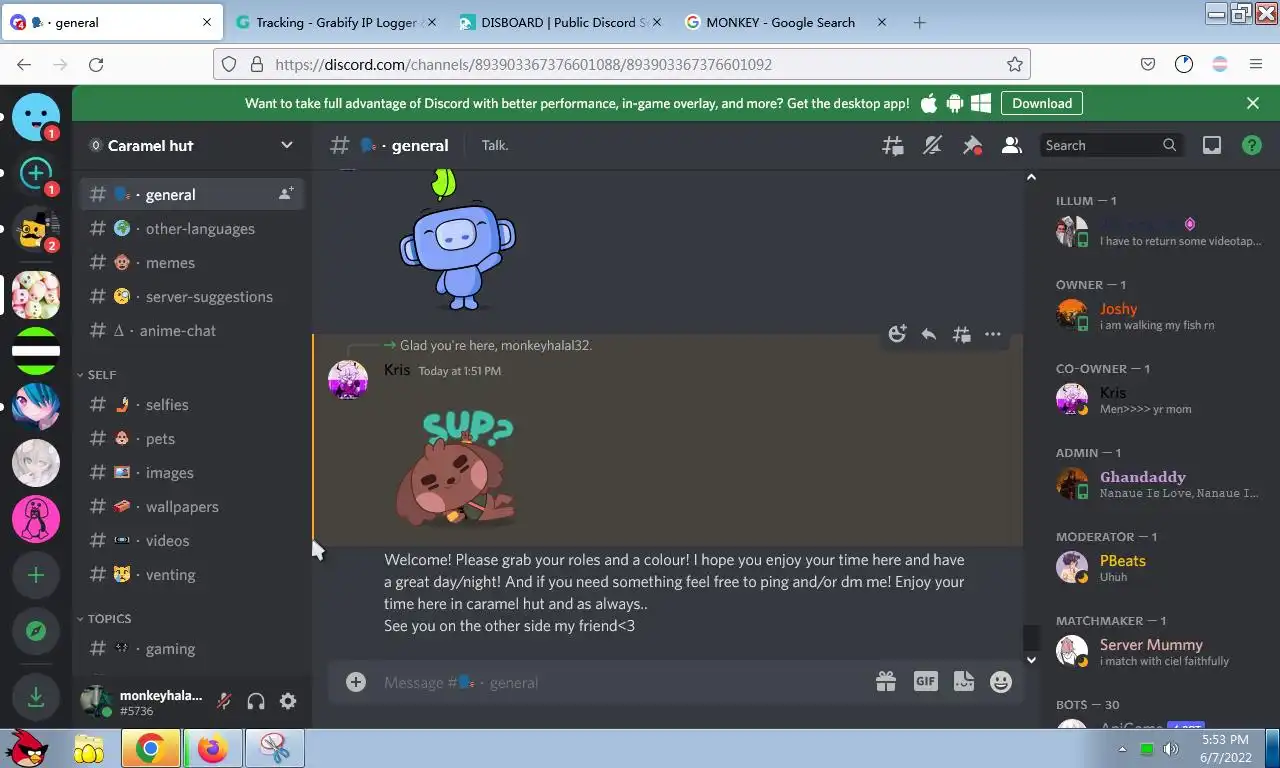Add reaction to Kris's message
Viewport: 1280px width, 768px height.
coord(897,334)
